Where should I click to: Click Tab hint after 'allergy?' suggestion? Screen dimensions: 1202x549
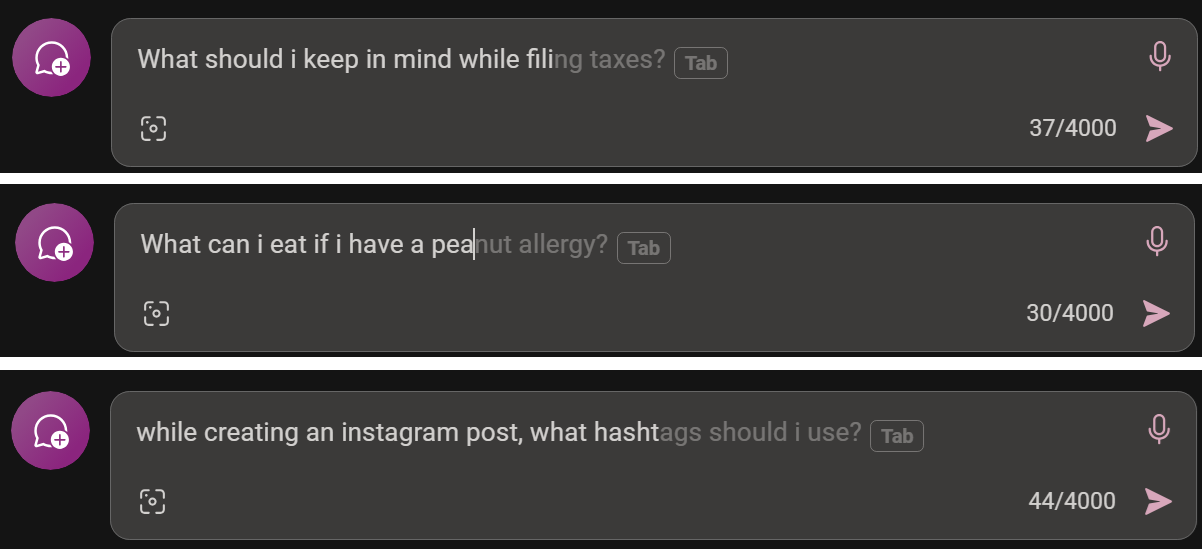click(644, 248)
